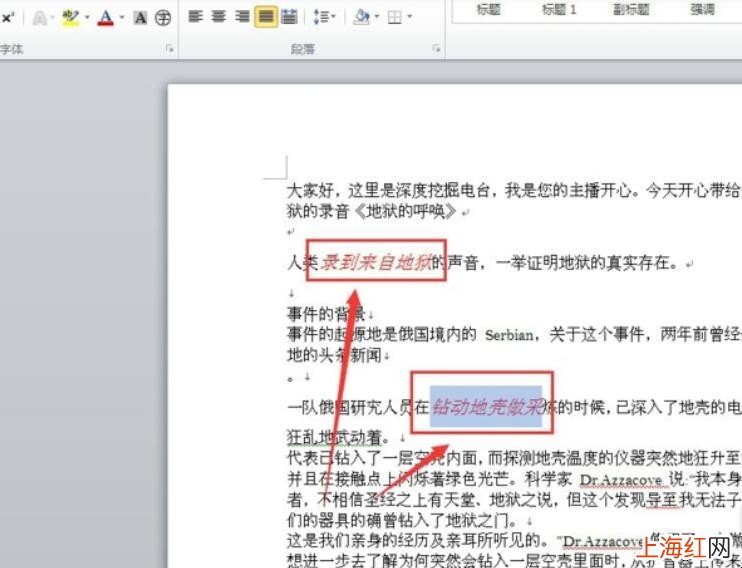Click the paragraph shading paint bucket
The image size is (742, 568).
(362, 18)
